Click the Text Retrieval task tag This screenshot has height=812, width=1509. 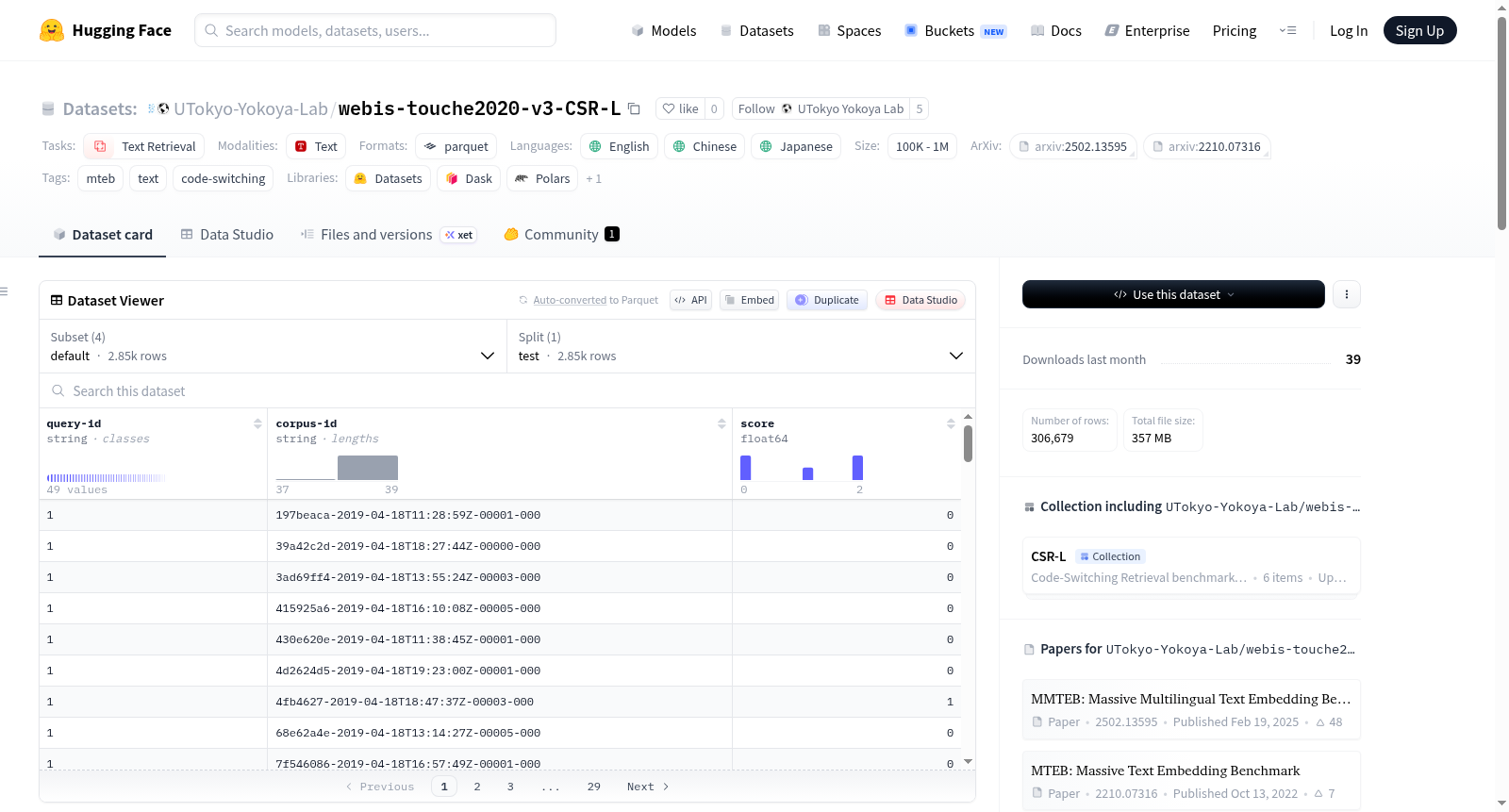click(144, 146)
